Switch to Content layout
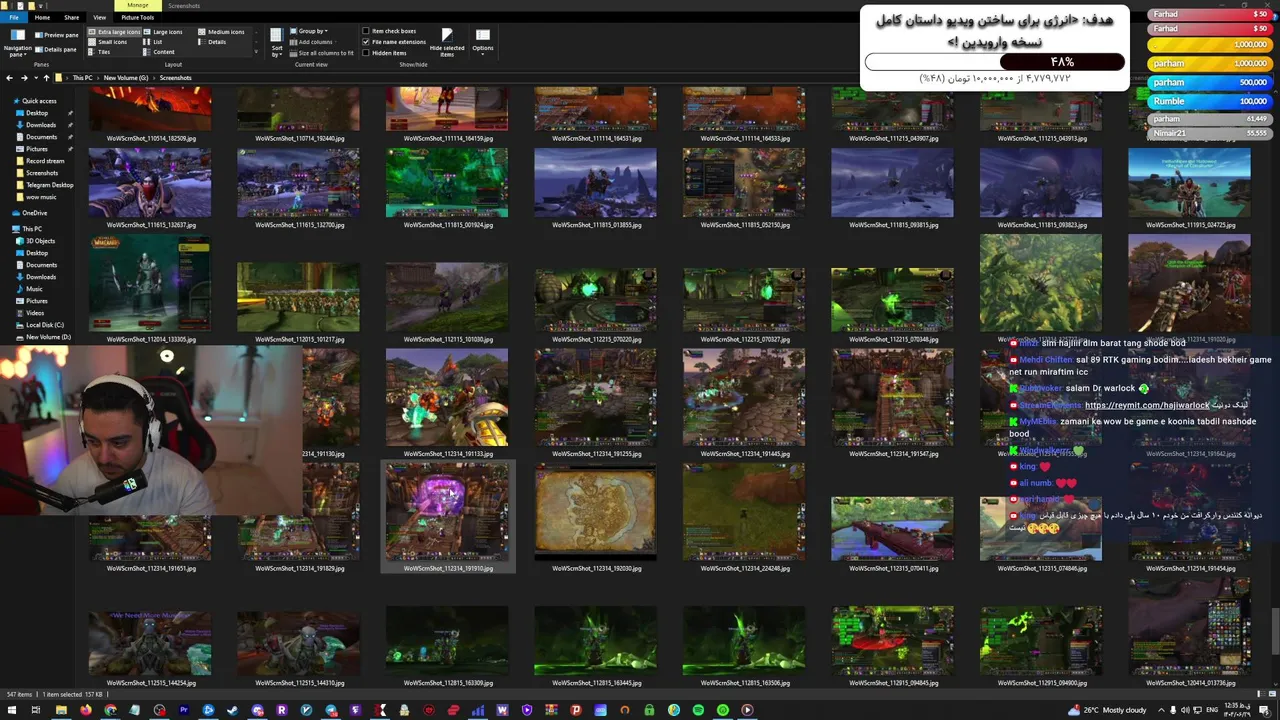This screenshot has width=1280, height=720. tap(160, 52)
